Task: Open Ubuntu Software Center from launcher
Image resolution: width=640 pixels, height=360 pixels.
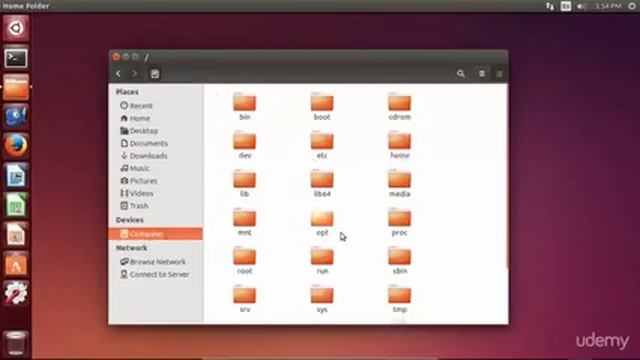Action: pyautogui.click(x=16, y=264)
